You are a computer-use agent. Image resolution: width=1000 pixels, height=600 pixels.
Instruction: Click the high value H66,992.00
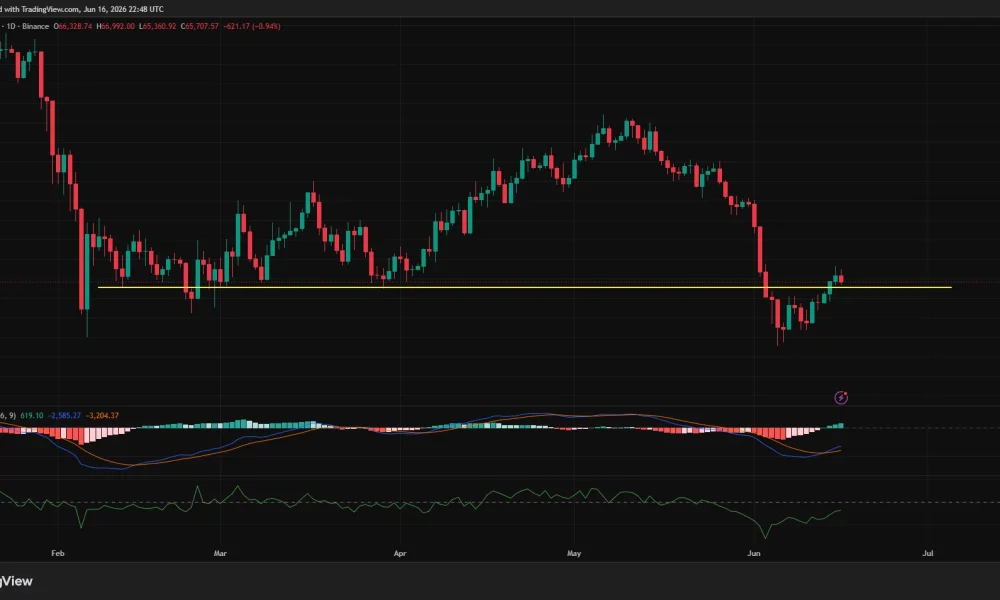click(115, 26)
